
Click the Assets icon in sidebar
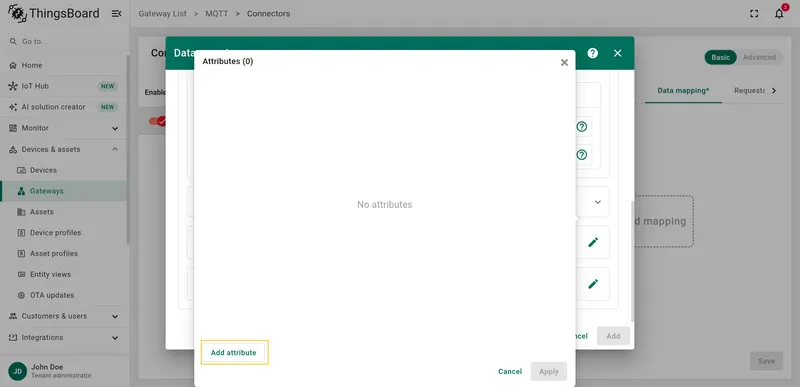[x=21, y=212]
